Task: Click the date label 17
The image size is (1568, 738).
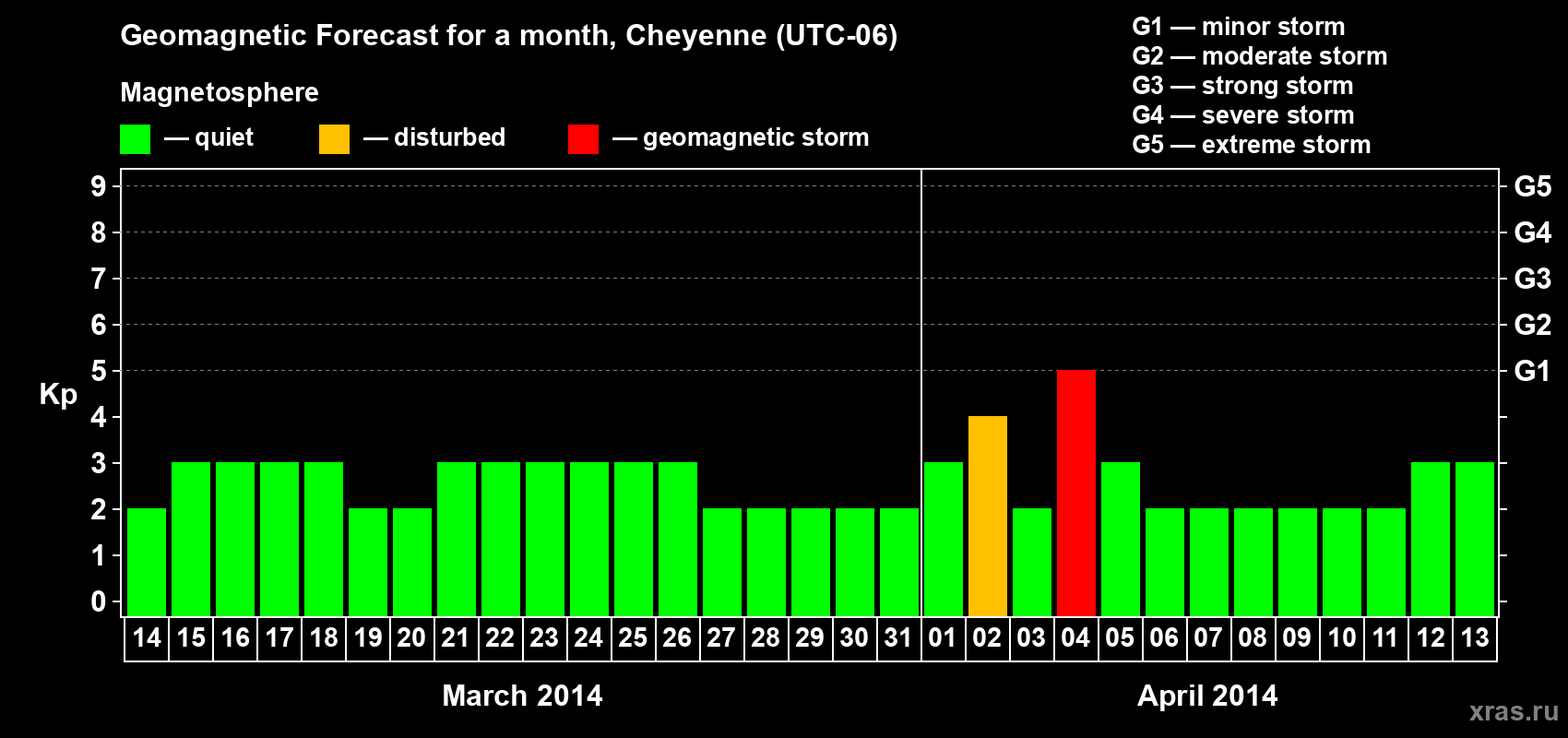Action: point(279,637)
